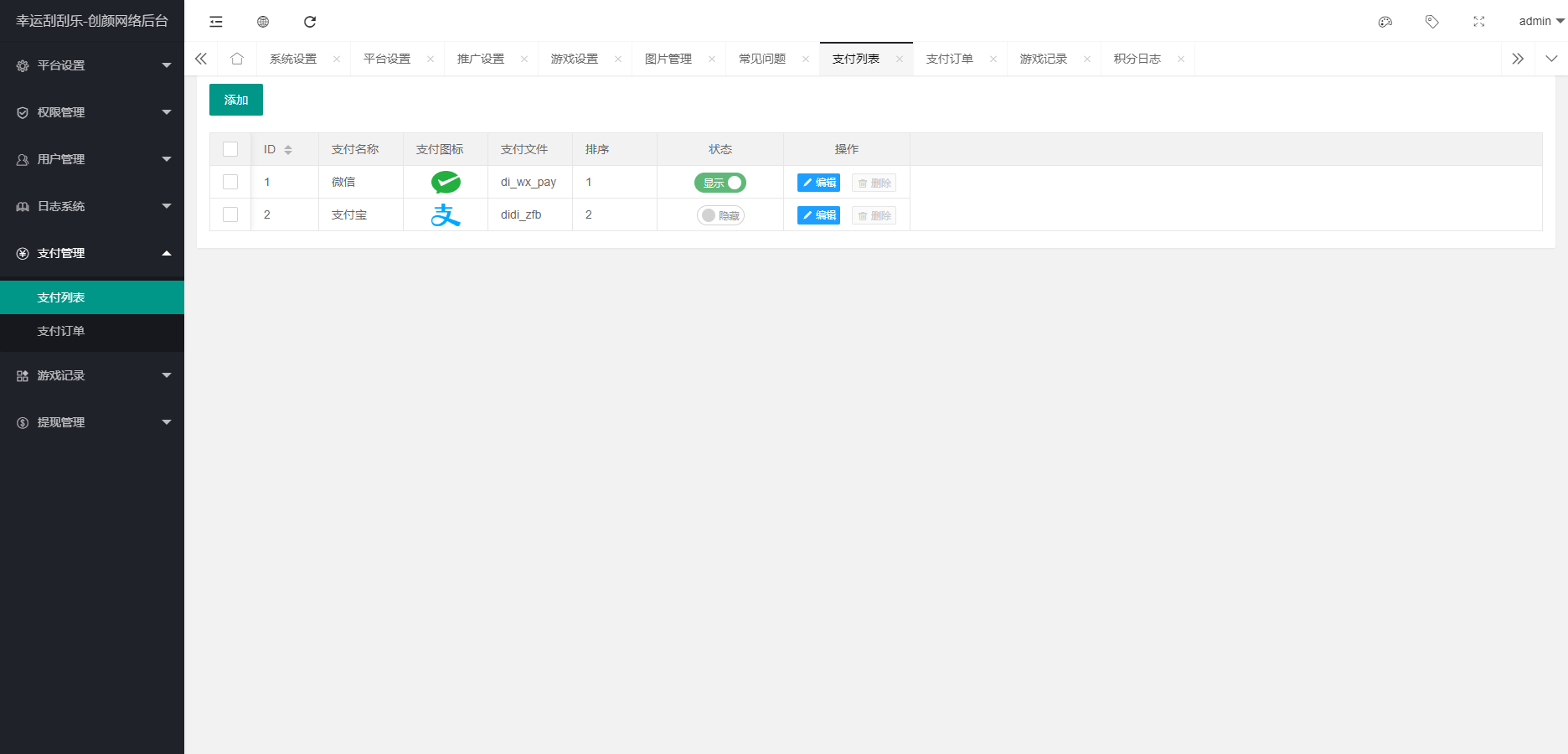Delete the 支付宝 payment row
The width and height of the screenshot is (1568, 754).
874,215
